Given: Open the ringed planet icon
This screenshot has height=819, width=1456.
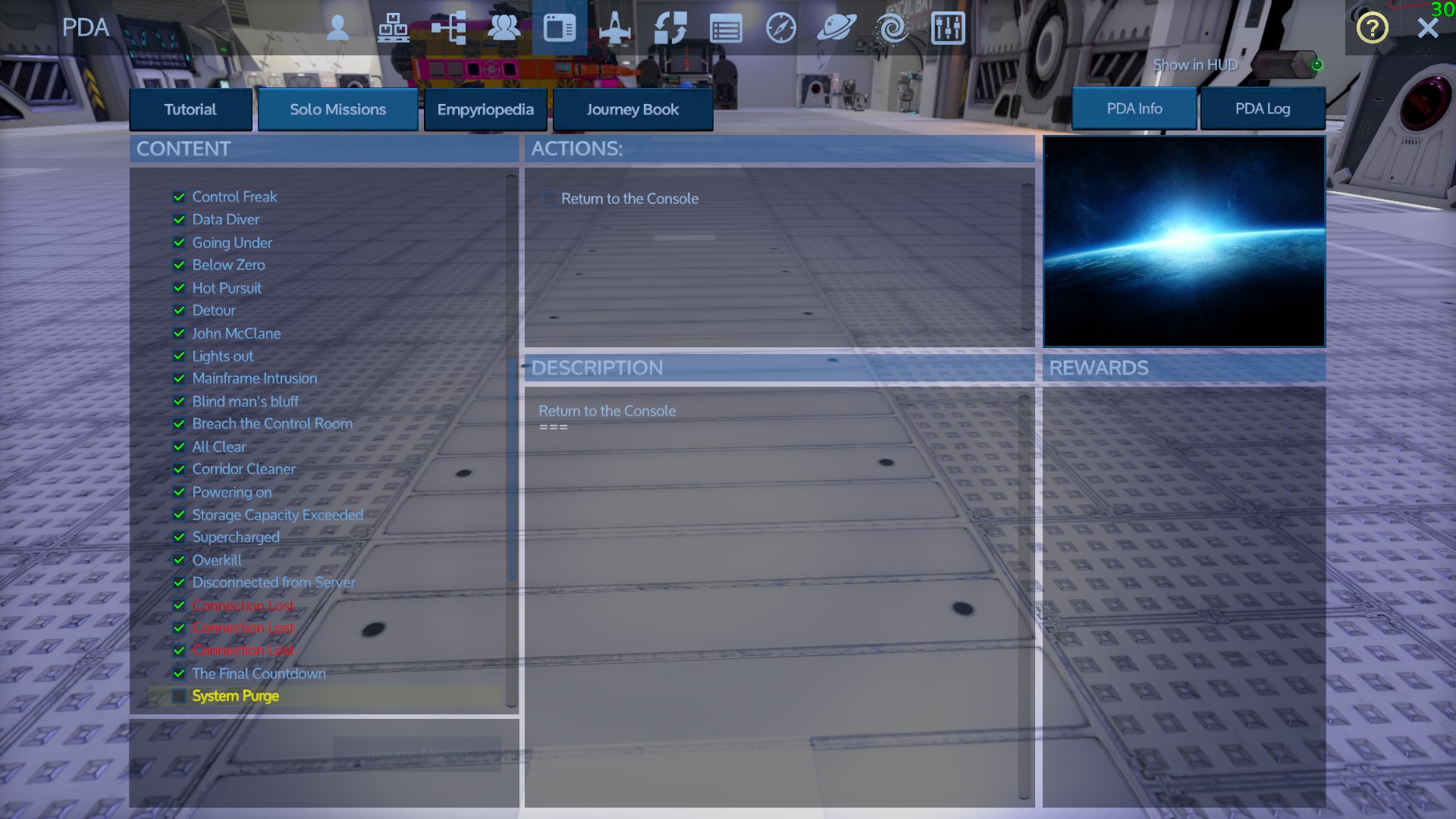Looking at the screenshot, I should (x=836, y=28).
